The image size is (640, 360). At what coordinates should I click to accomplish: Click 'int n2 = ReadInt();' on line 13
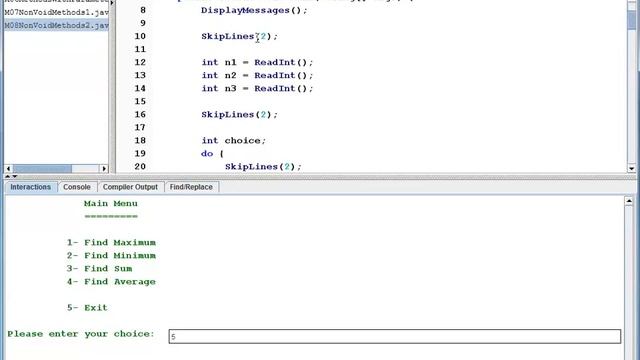click(257, 76)
